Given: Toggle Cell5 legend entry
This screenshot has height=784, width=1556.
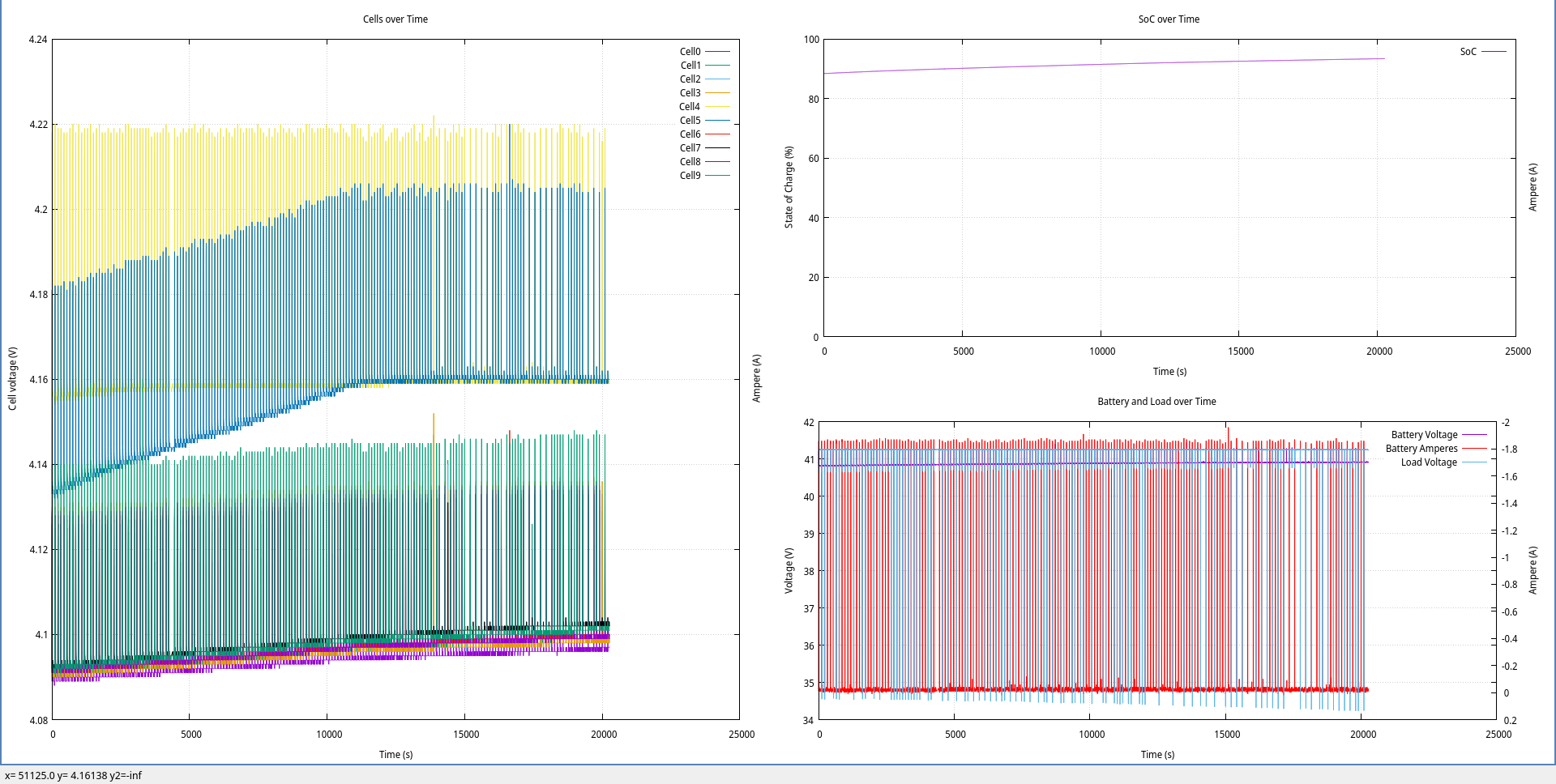Looking at the screenshot, I should [704, 121].
